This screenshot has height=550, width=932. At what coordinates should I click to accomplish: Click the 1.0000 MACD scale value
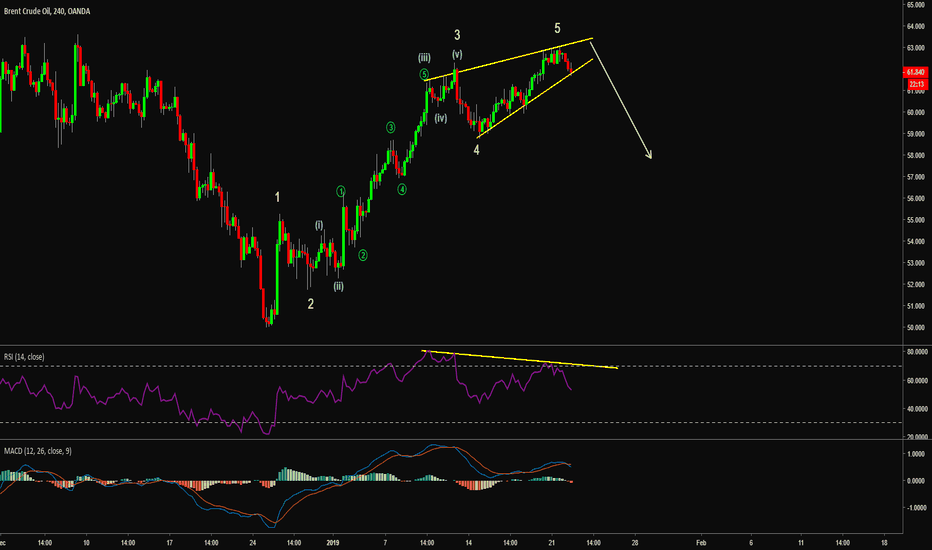[x=916, y=454]
